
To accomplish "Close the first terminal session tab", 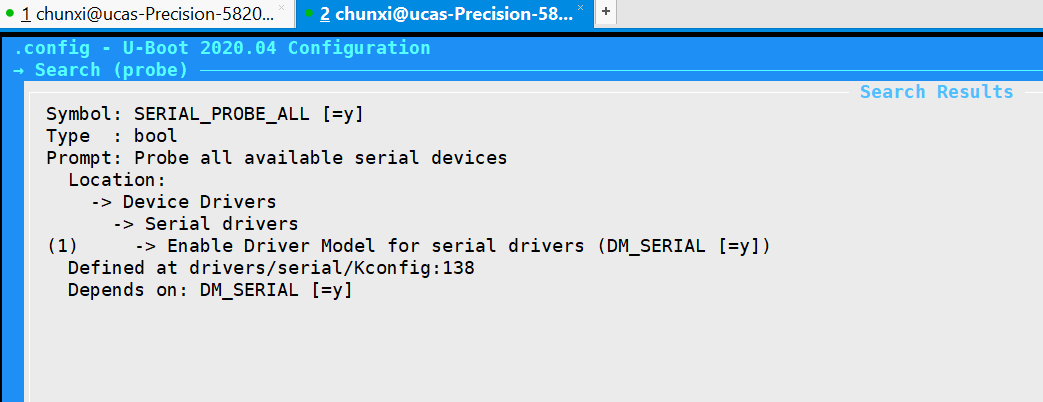I will 281,8.
